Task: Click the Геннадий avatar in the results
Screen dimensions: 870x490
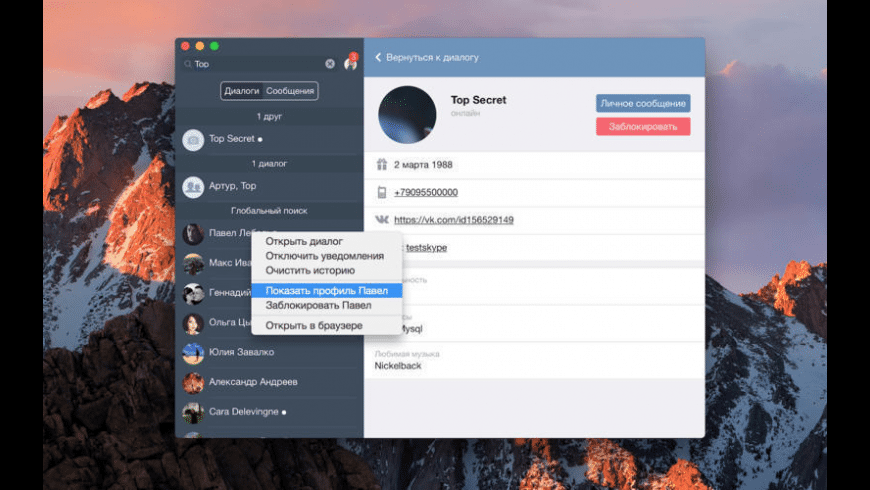Action: pos(193,294)
